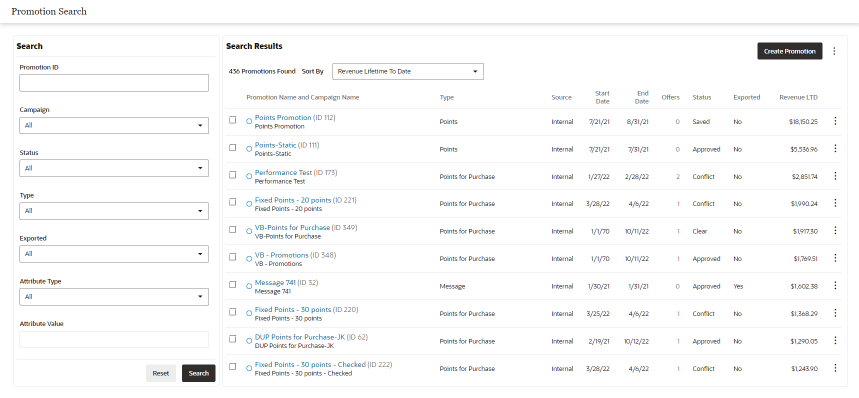Select the Points-Static row checkbox
The height and width of the screenshot is (398, 859).
coord(233,147)
